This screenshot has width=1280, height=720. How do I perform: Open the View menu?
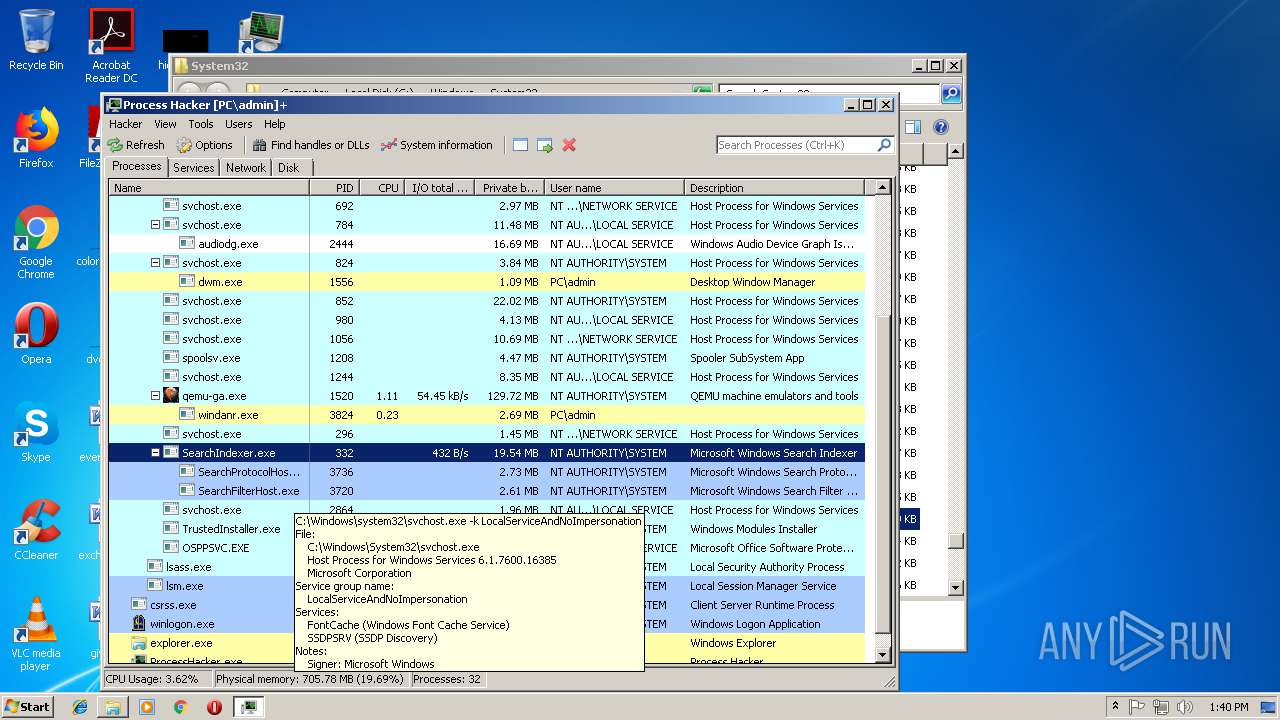pos(165,124)
